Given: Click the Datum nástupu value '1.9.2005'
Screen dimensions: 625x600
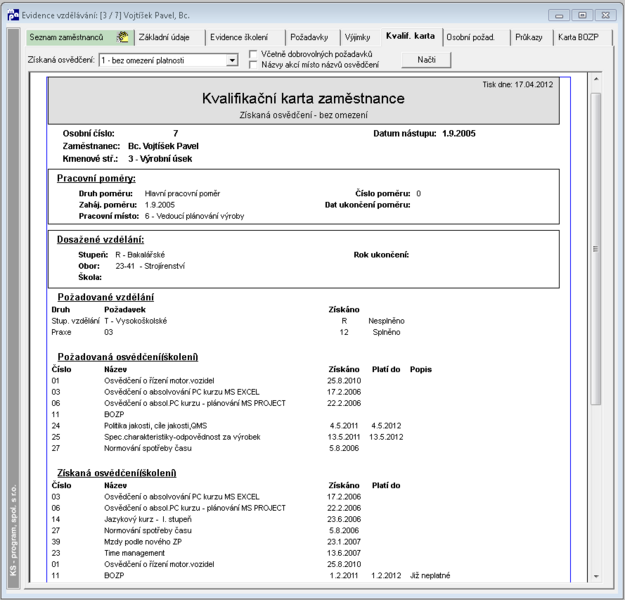Looking at the screenshot, I should pos(459,134).
